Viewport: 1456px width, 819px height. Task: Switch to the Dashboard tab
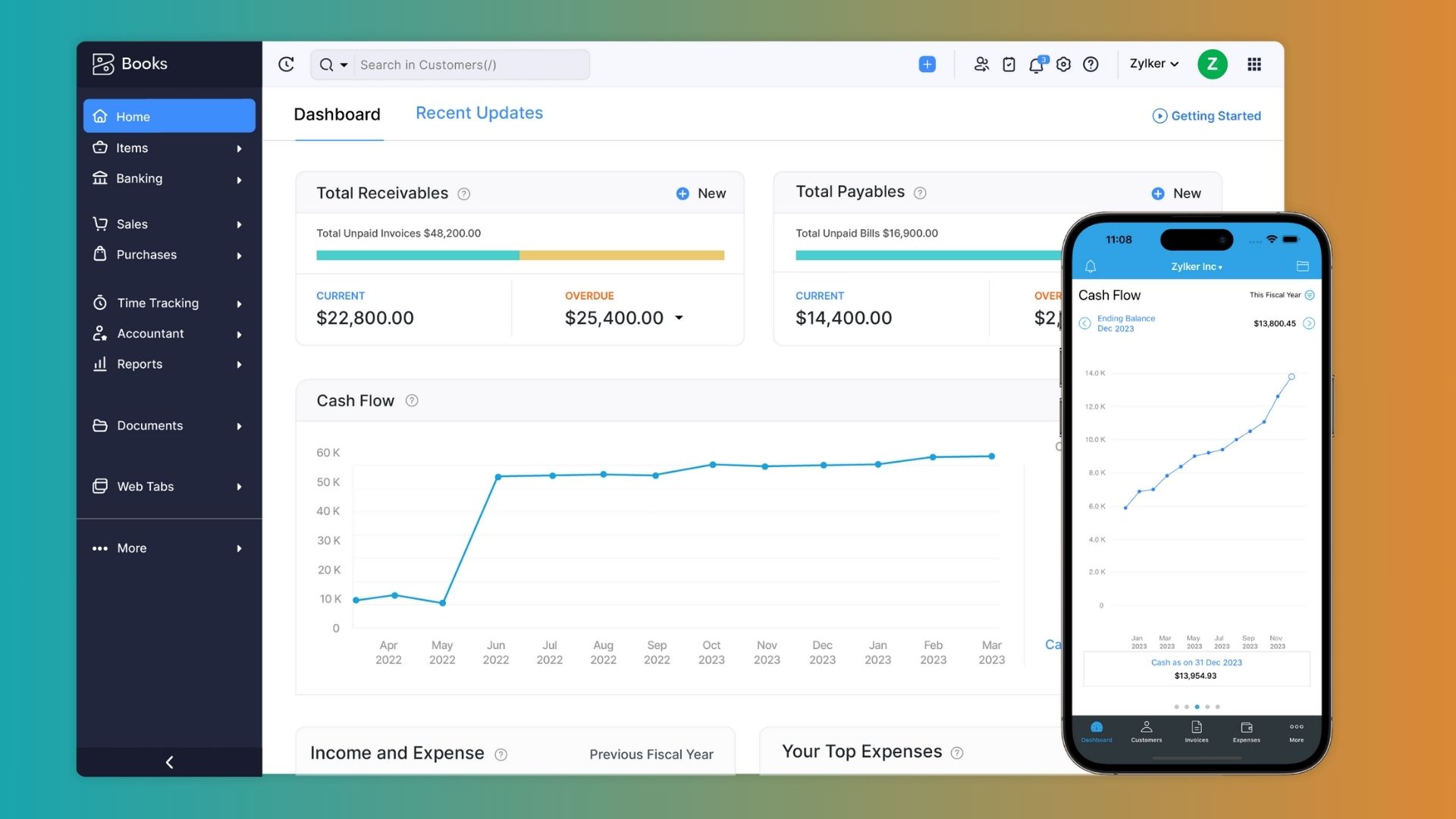[x=337, y=115]
